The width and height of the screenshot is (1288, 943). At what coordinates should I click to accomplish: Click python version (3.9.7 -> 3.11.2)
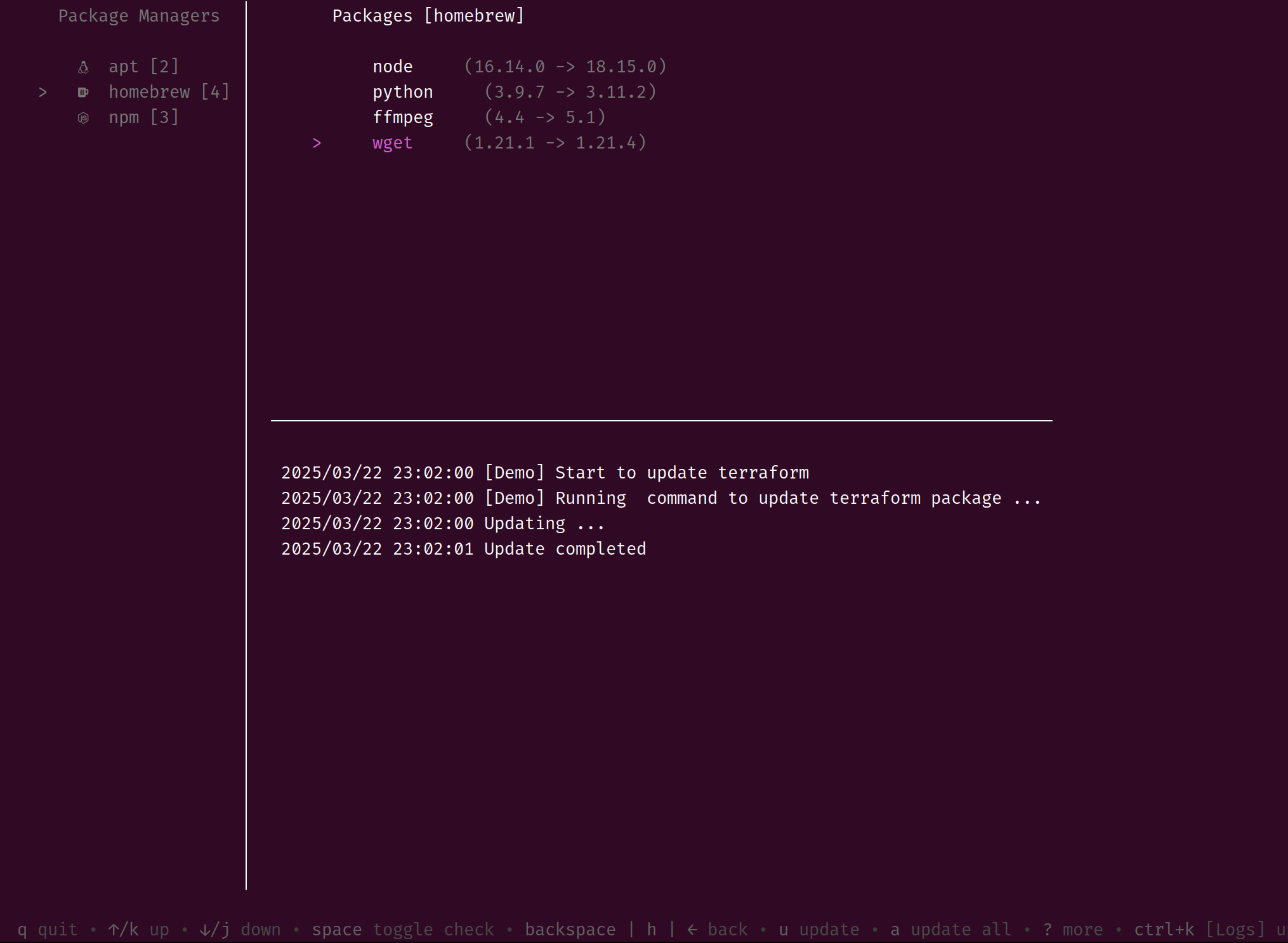[x=570, y=92]
